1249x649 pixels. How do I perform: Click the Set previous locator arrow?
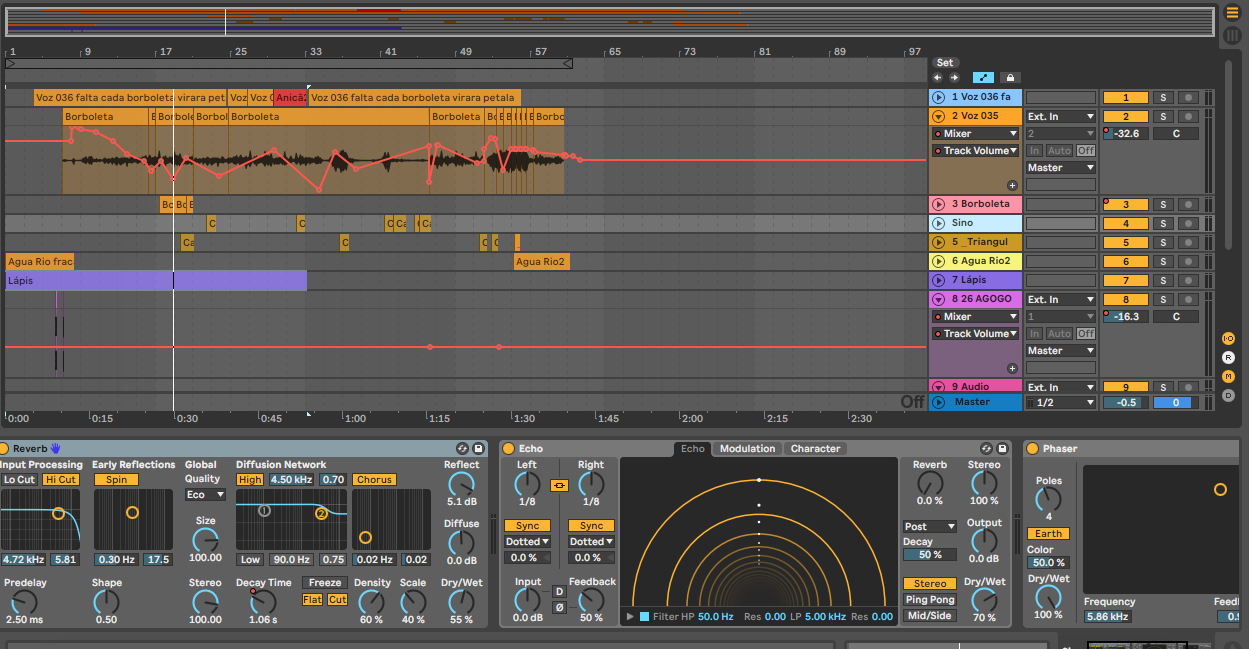938,77
